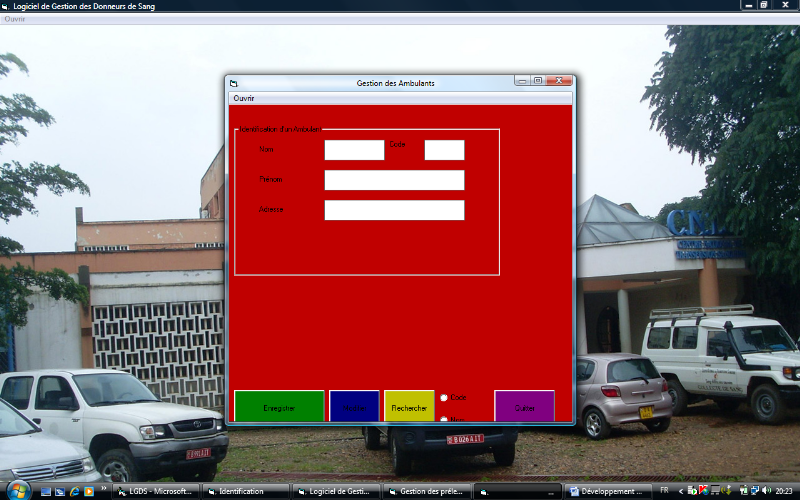Select the Code radio button
The width and height of the screenshot is (800, 500).
pos(444,397)
